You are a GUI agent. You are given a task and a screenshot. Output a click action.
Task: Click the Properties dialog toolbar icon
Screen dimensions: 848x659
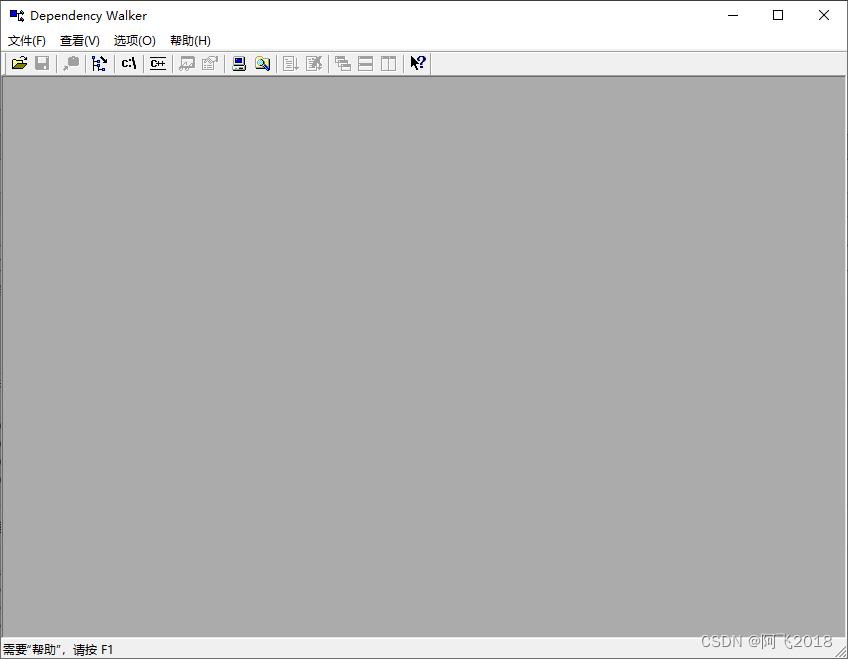click(210, 63)
